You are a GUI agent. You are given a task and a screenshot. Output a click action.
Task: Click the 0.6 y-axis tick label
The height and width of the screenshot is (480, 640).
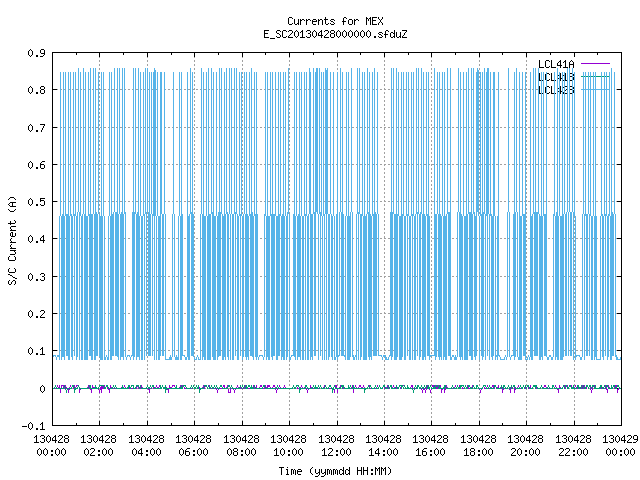click(36, 165)
